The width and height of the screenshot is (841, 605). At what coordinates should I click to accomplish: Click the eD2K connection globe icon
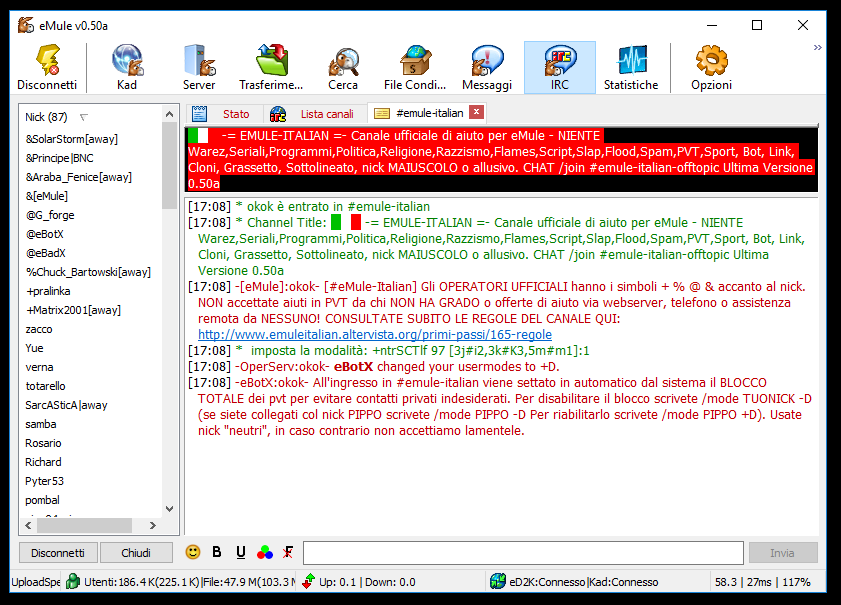pos(498,581)
